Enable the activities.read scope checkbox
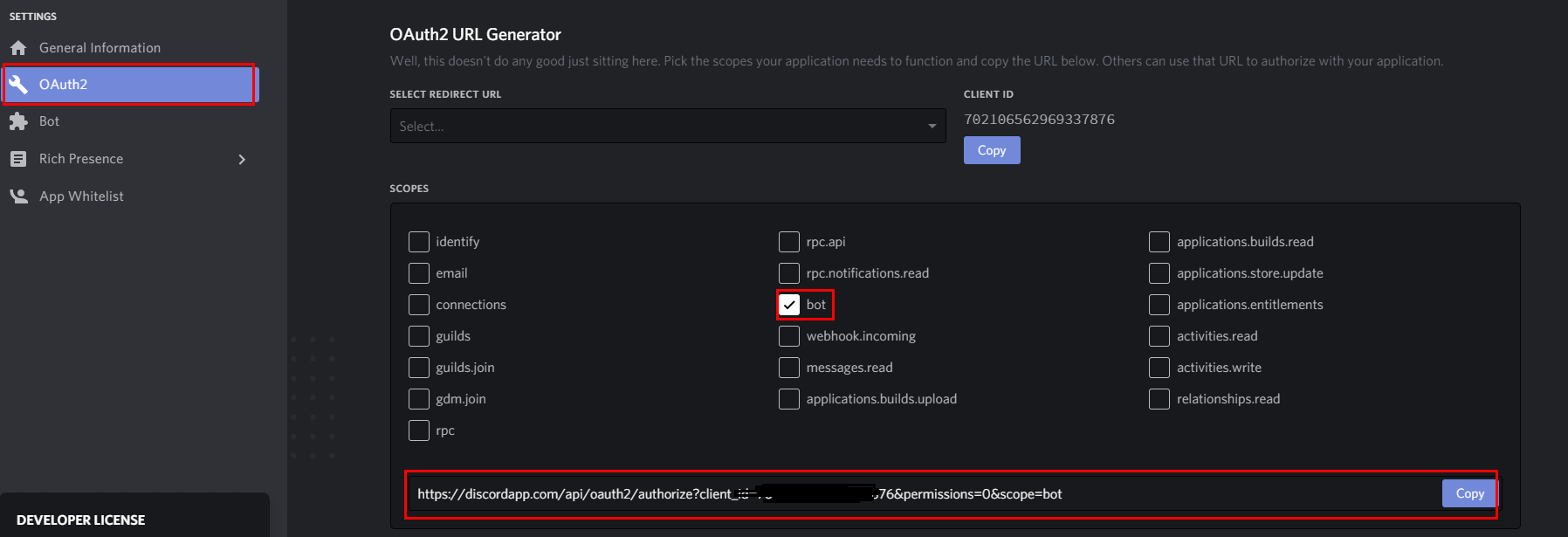 pos(1159,336)
